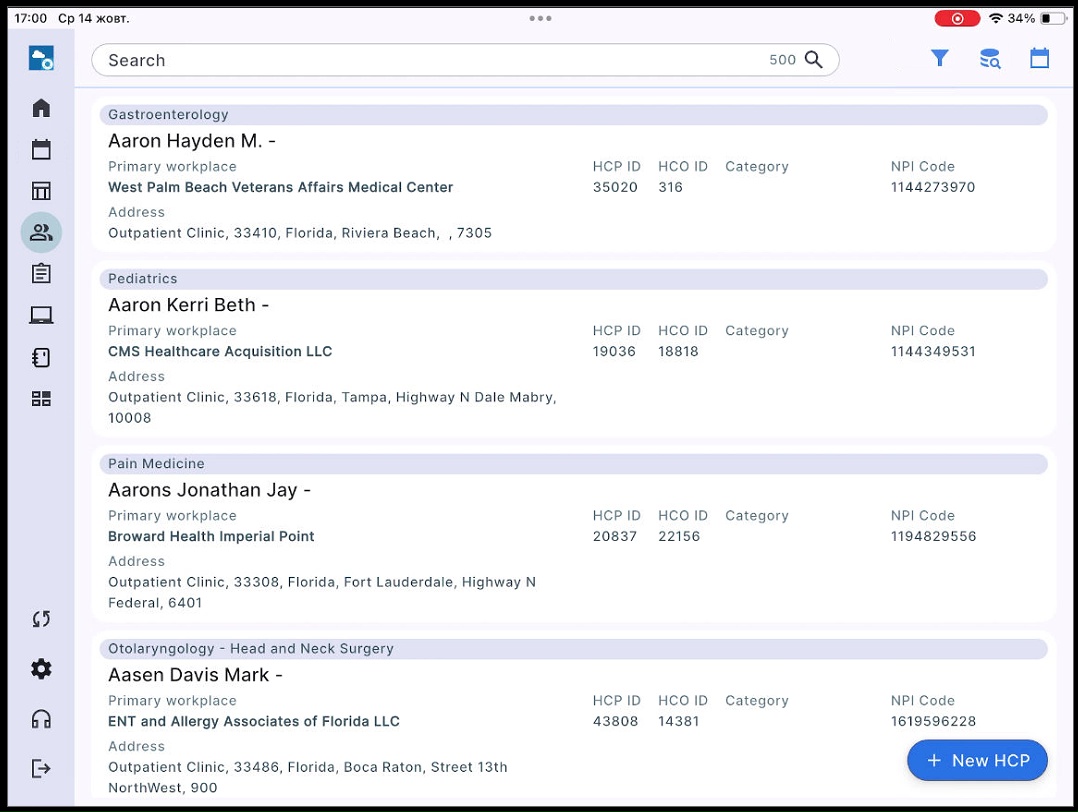Click the logout icon in sidebar

(41, 769)
